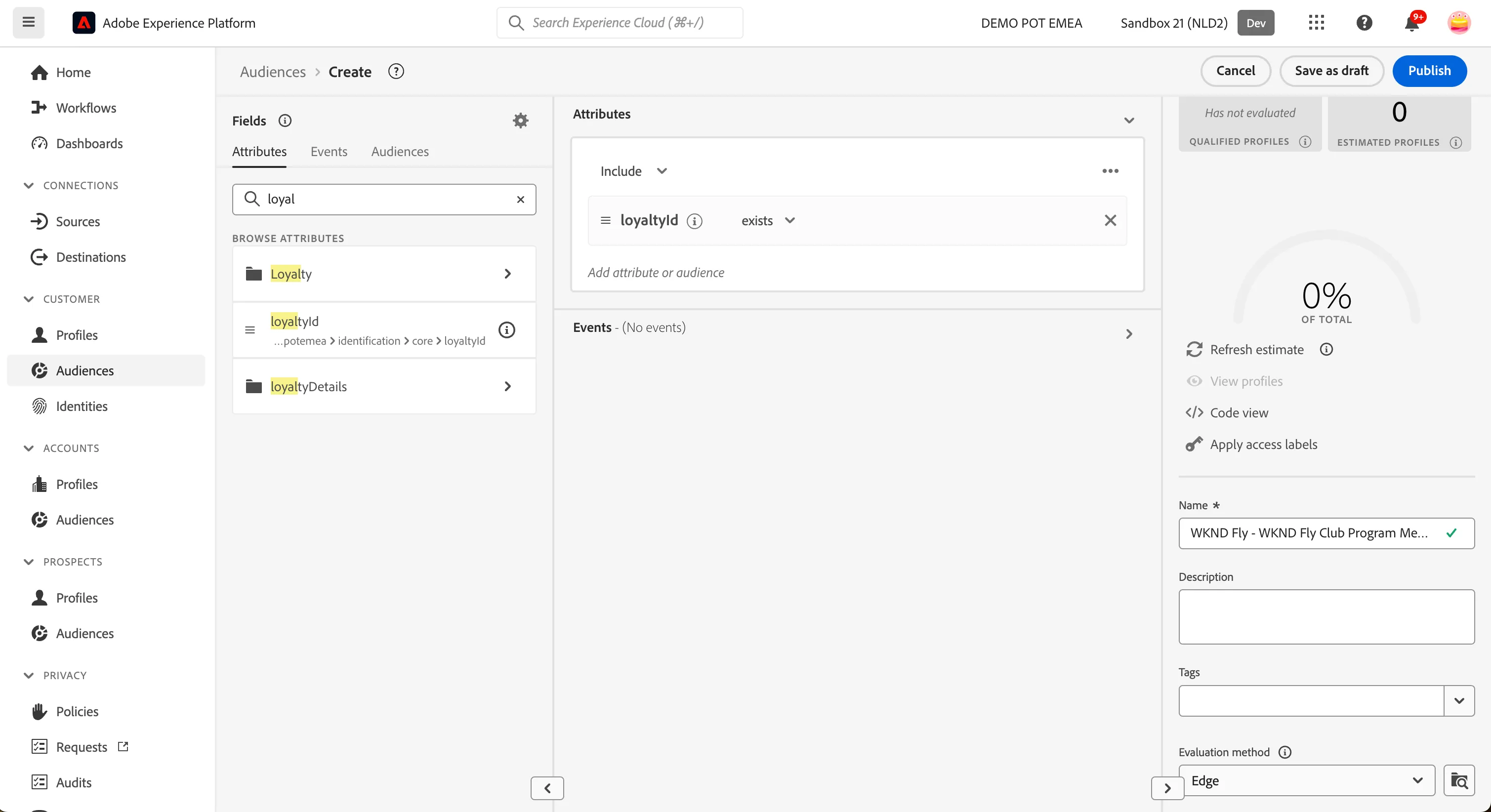Open the Evaluation method Edge dropdown
Image resolution: width=1491 pixels, height=812 pixels.
pos(1306,780)
